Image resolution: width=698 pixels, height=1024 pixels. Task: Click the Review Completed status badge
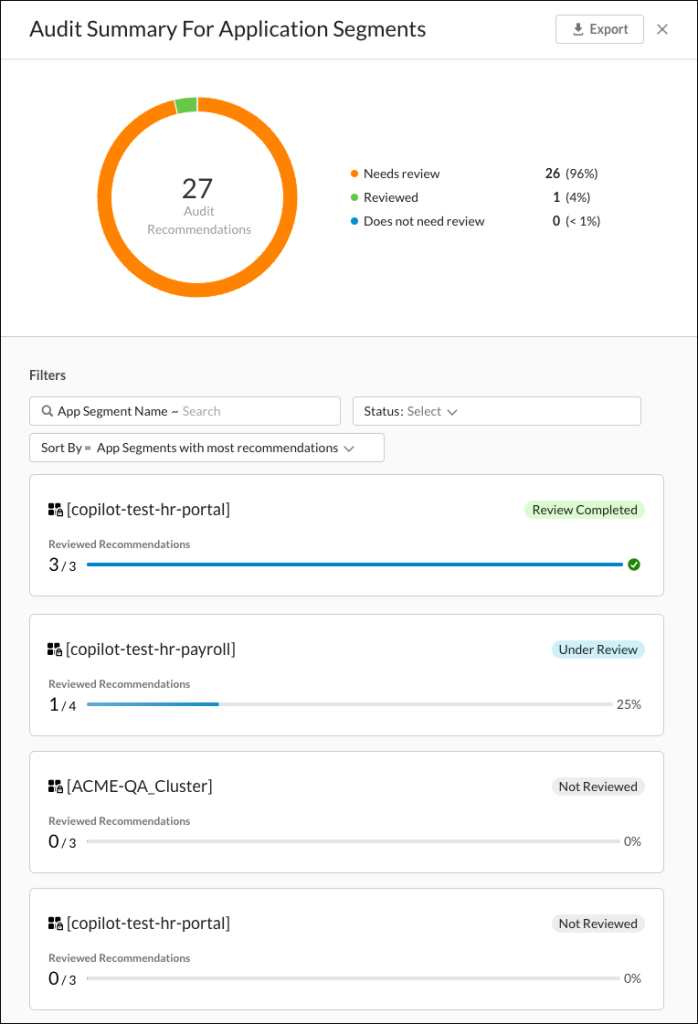pyautogui.click(x=584, y=510)
